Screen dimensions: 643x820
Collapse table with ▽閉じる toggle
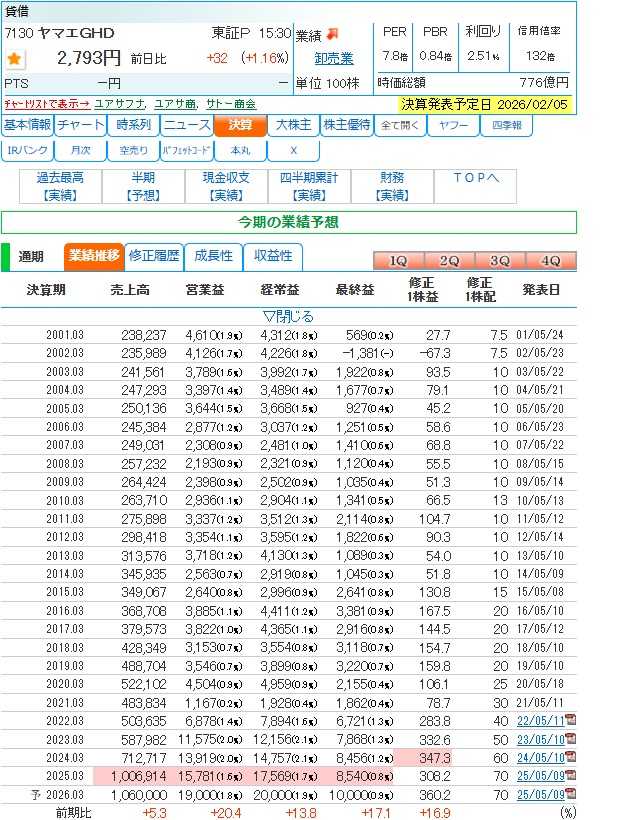pos(287,316)
